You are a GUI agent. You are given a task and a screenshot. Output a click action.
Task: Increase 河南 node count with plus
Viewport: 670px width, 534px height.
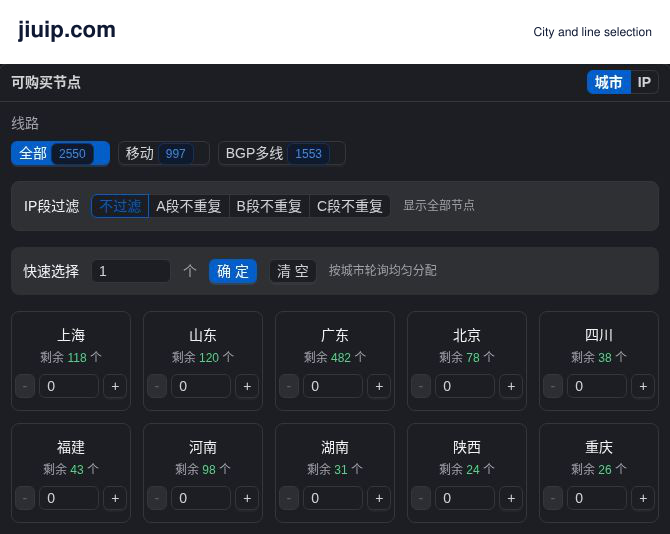click(247, 498)
